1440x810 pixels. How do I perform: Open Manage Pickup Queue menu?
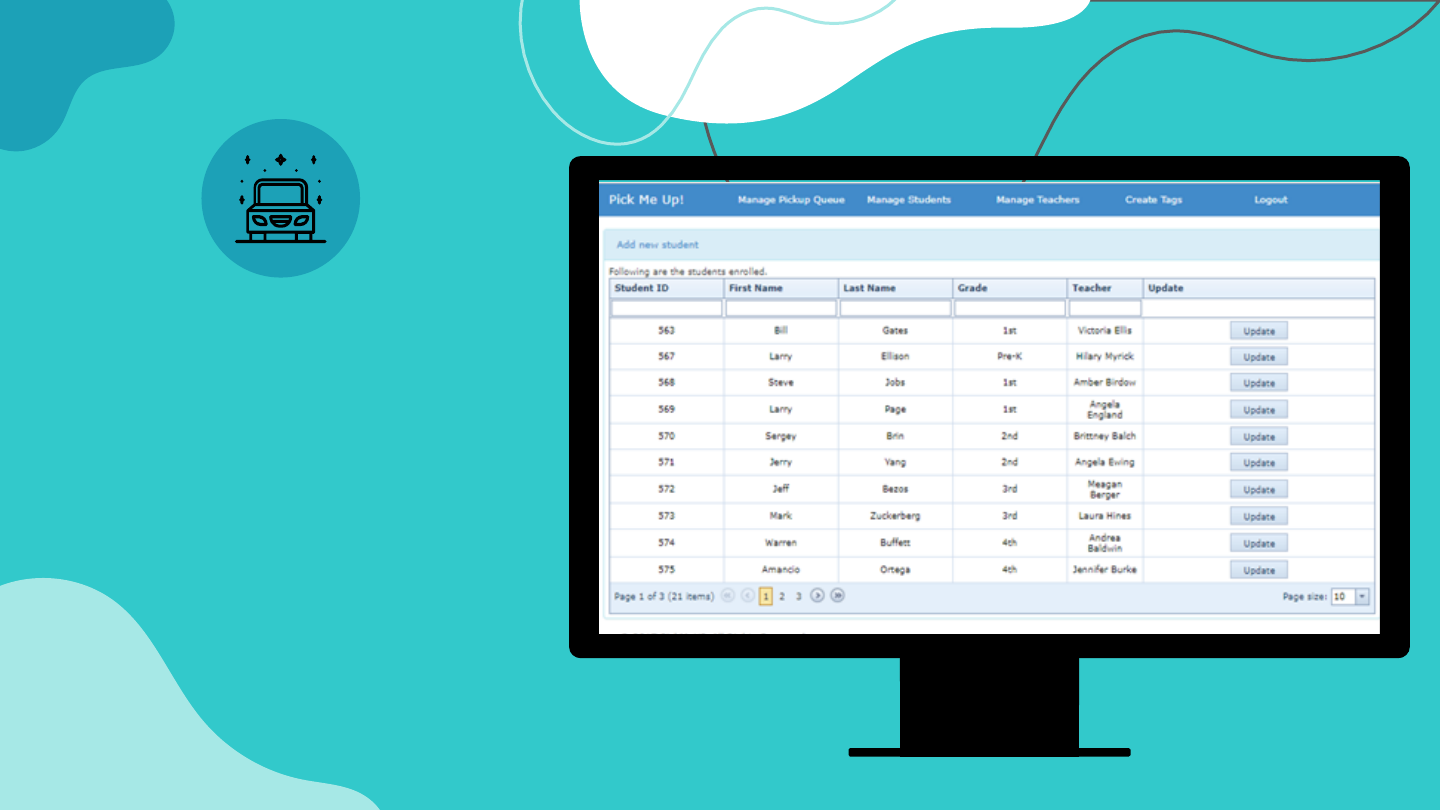pos(791,200)
